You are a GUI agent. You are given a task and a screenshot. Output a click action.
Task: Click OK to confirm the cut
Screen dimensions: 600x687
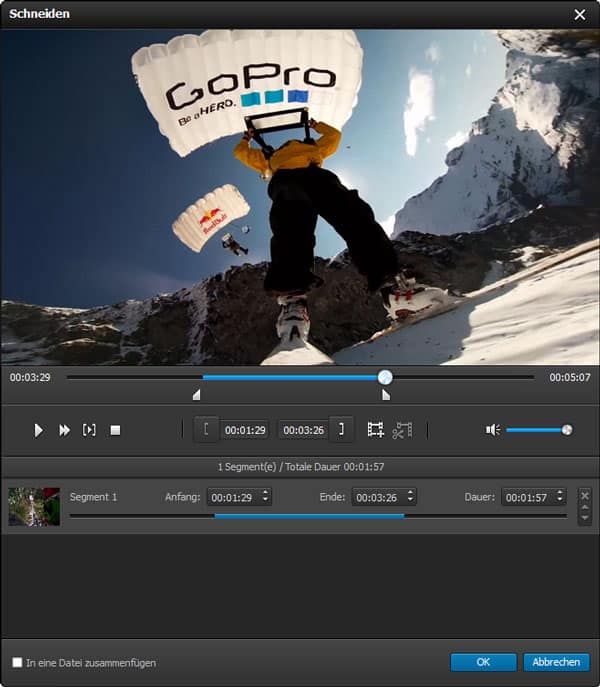click(x=483, y=662)
